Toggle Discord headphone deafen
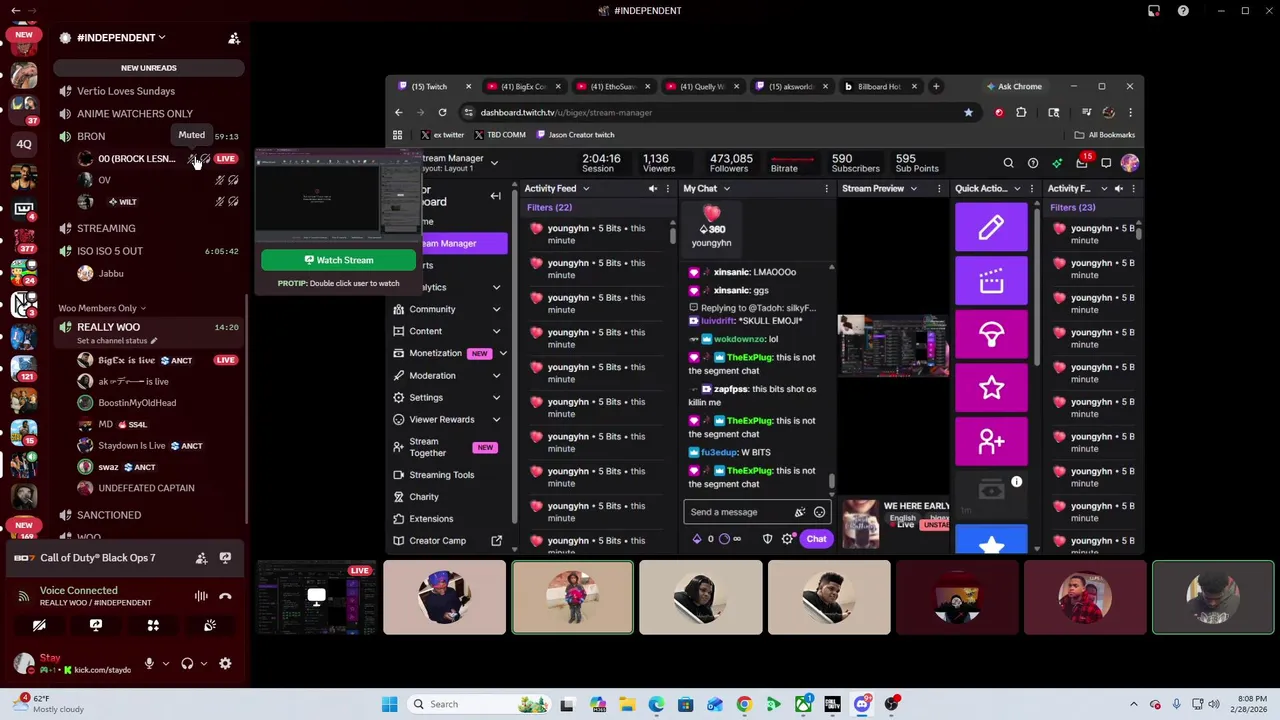This screenshot has width=1280, height=720. click(x=187, y=663)
